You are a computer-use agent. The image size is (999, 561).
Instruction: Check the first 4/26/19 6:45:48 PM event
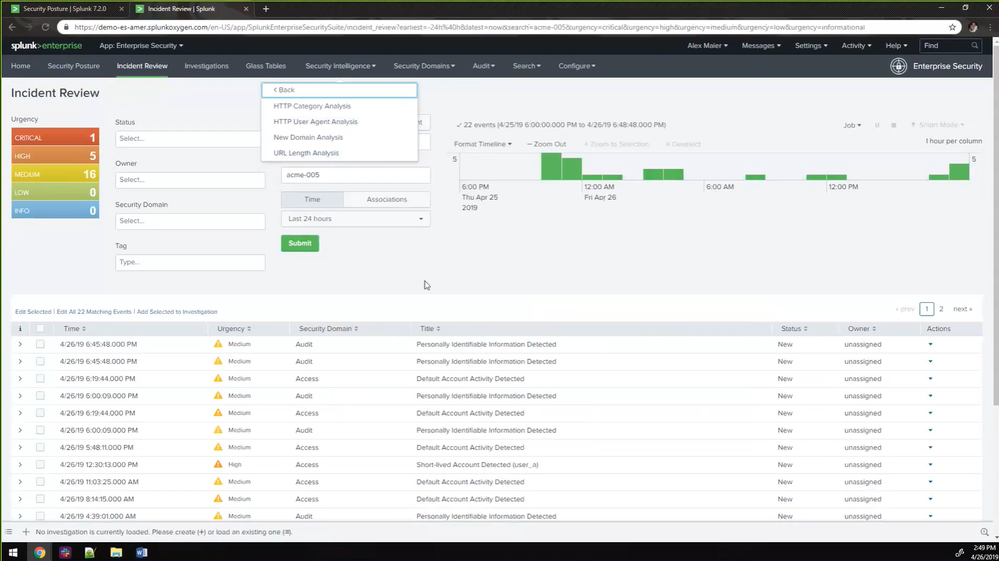40,344
